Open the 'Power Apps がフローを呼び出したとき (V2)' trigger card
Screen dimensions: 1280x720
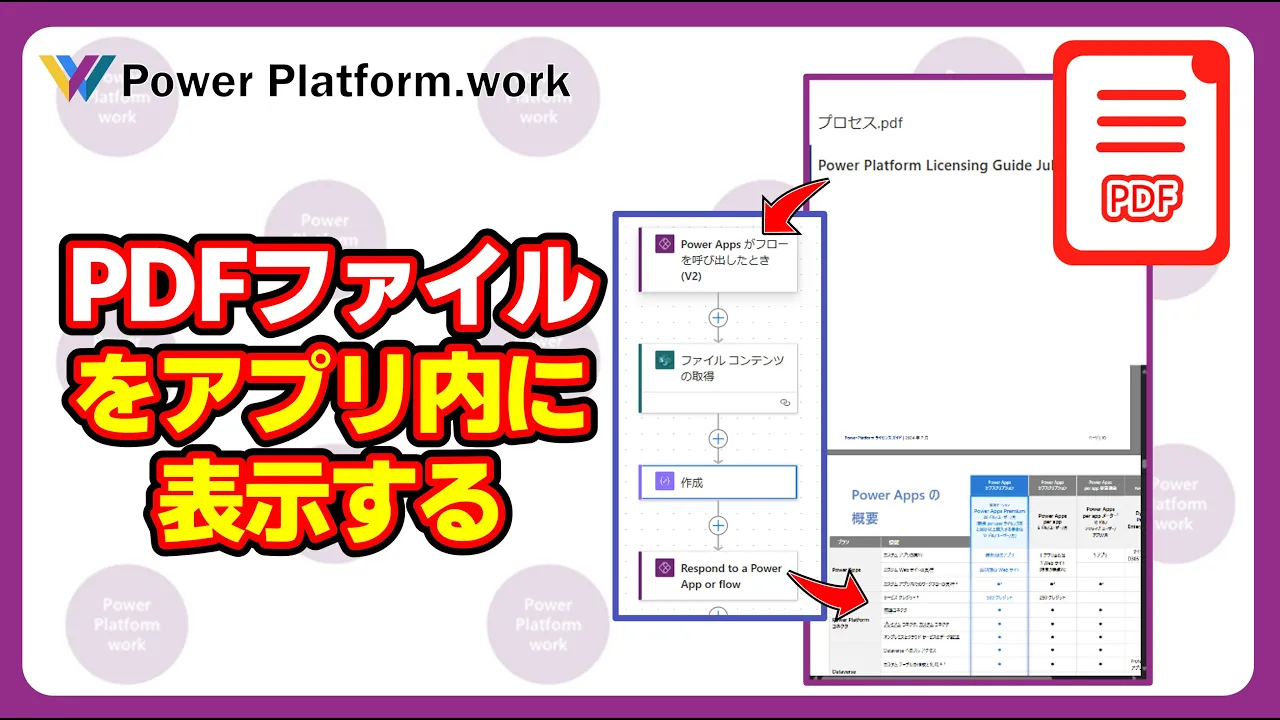point(718,259)
